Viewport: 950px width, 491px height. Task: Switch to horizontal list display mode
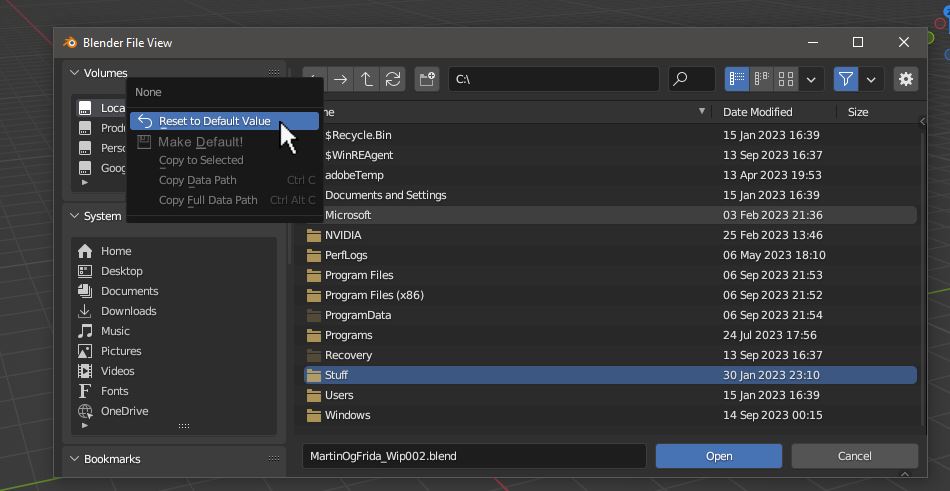click(x=762, y=79)
